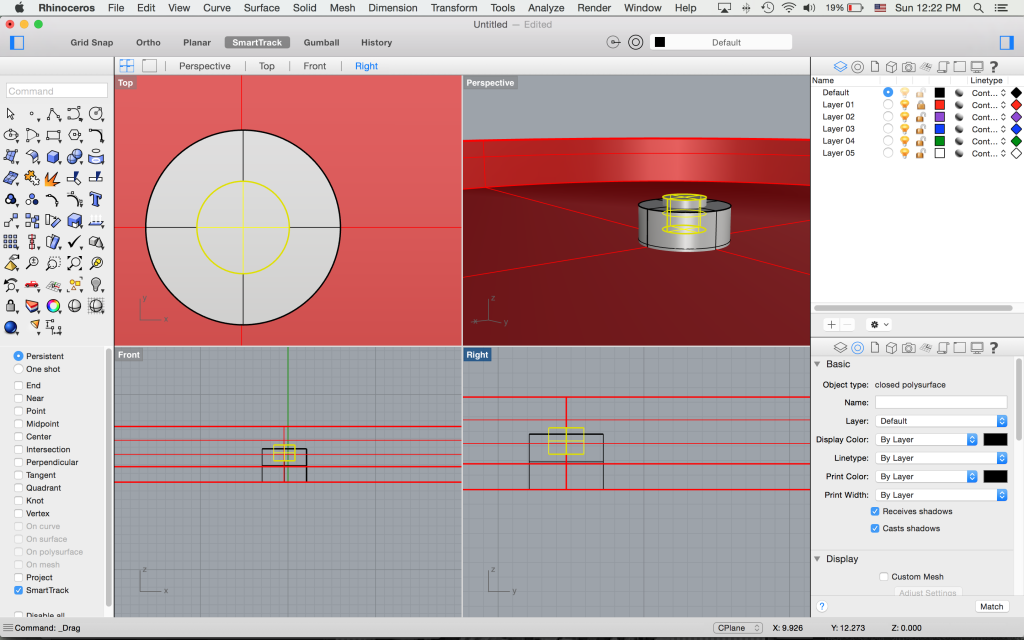The image size is (1024, 640).
Task: Open the Surface menu
Action: [262, 8]
